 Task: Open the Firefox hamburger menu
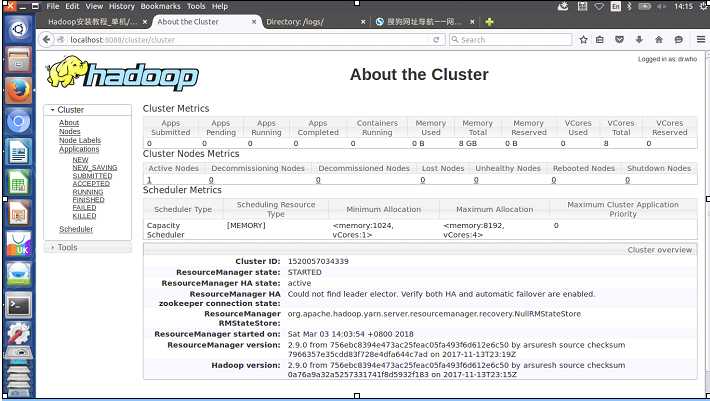point(700,40)
